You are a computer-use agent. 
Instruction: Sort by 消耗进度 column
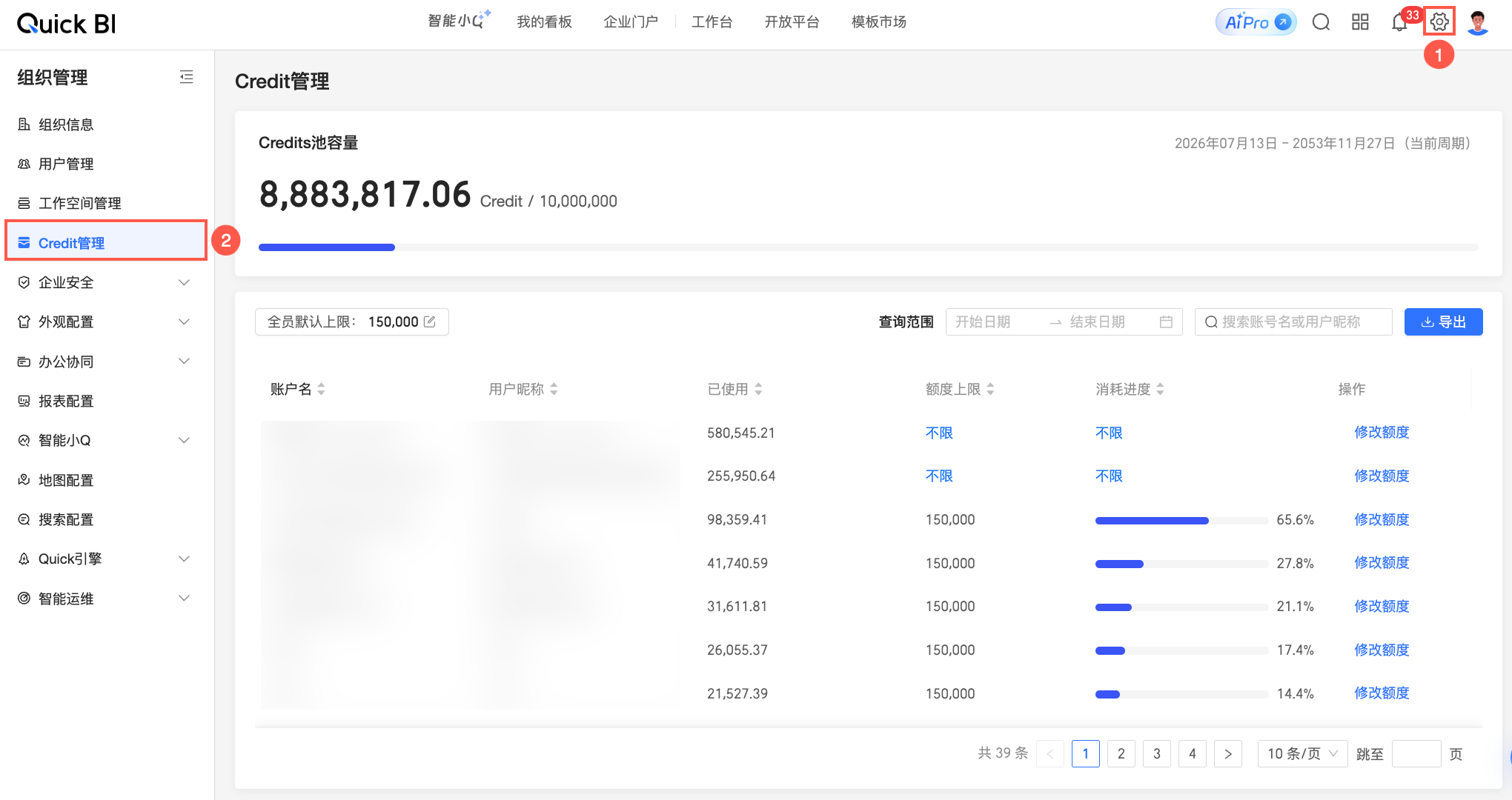tap(1160, 389)
